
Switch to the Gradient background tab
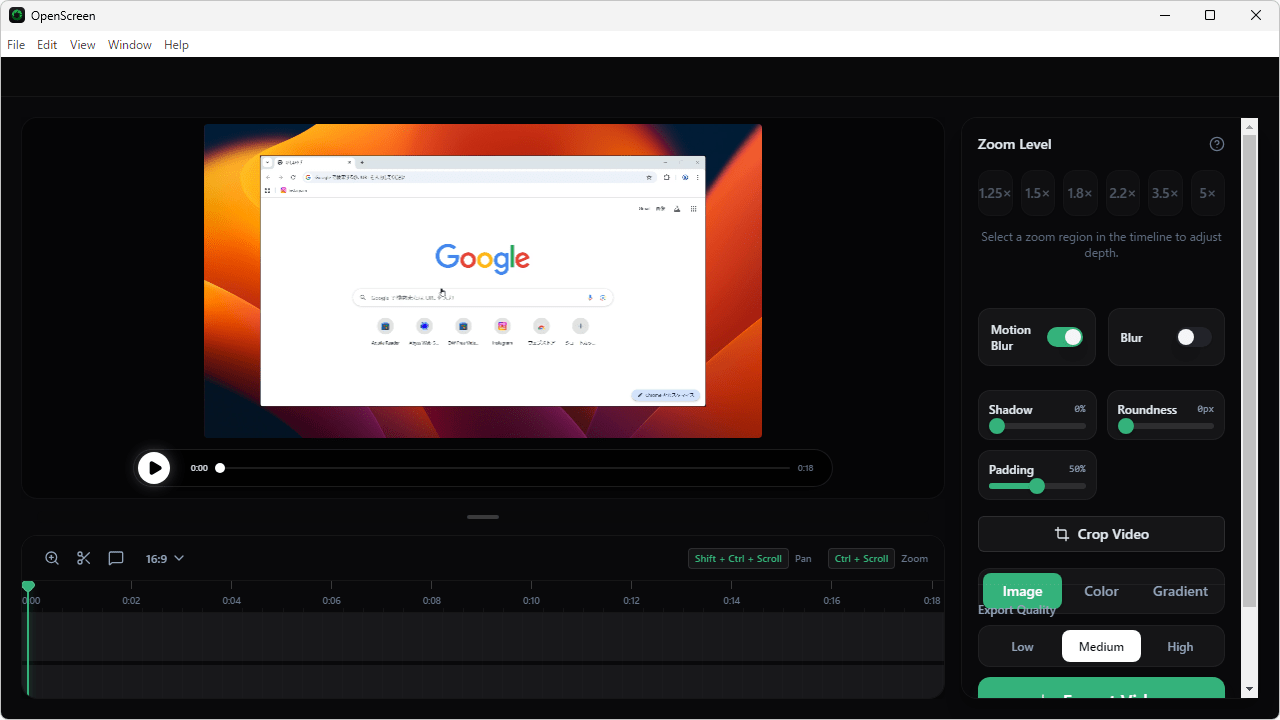[x=1180, y=591]
